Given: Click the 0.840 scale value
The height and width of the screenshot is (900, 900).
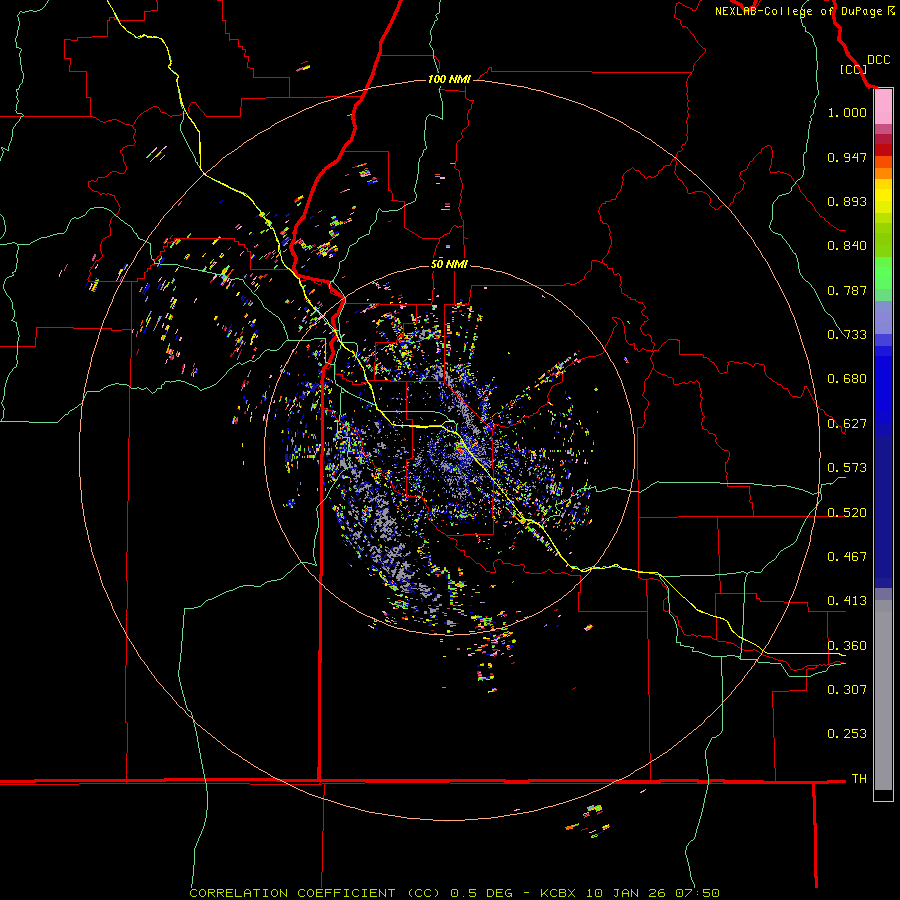Looking at the screenshot, I should (847, 246).
